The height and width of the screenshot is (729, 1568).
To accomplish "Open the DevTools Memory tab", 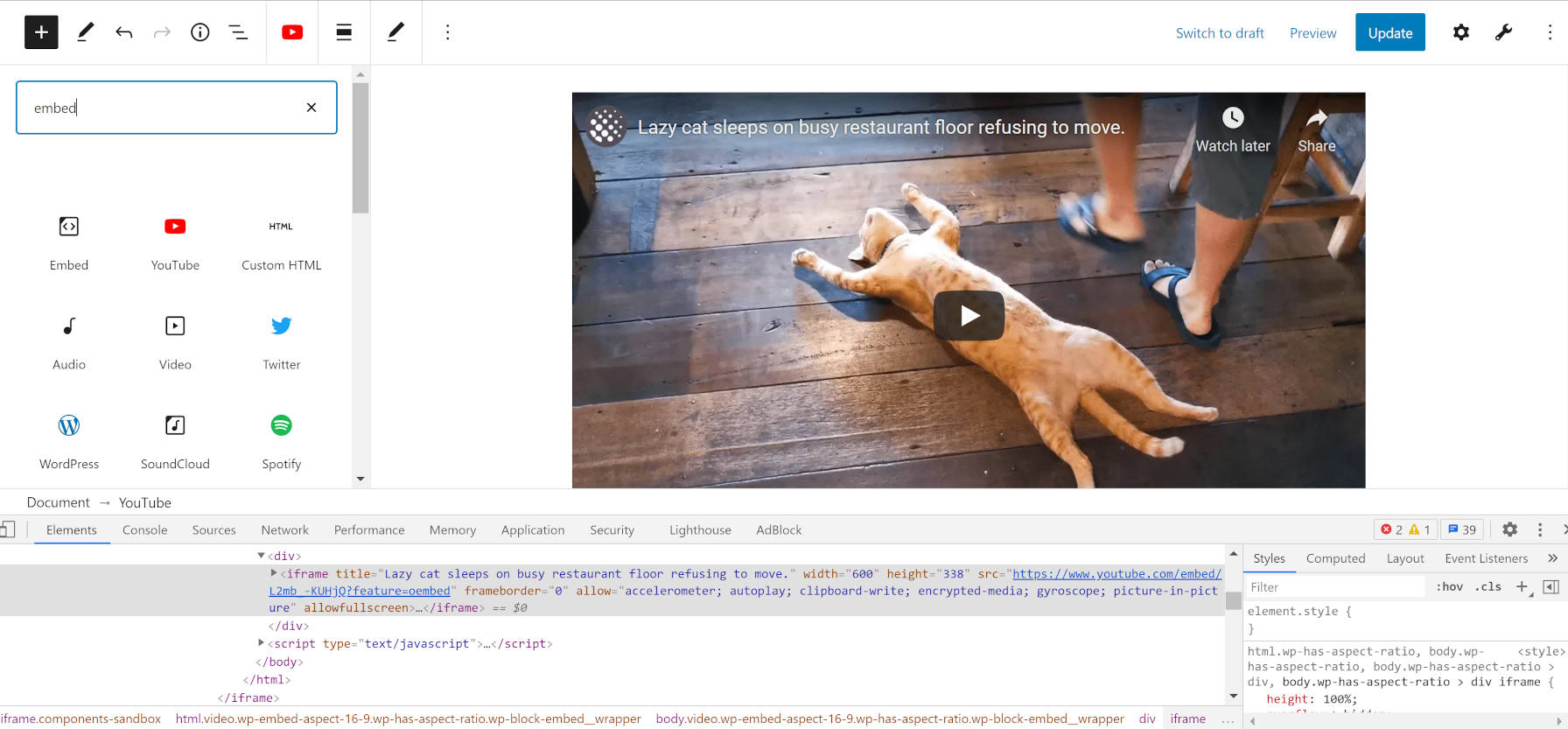I will pyautogui.click(x=452, y=529).
